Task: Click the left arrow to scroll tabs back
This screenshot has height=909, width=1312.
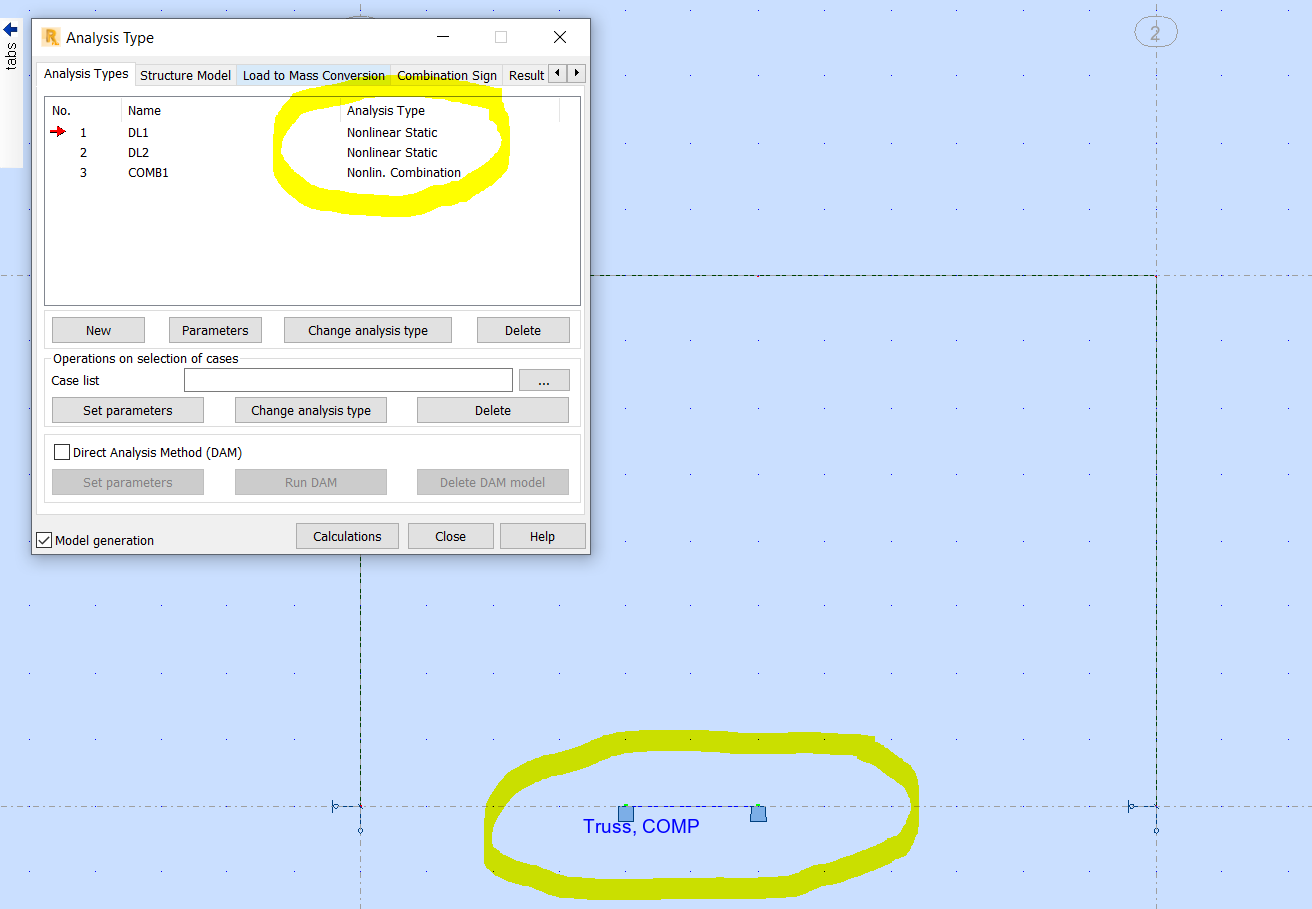Action: [x=557, y=73]
